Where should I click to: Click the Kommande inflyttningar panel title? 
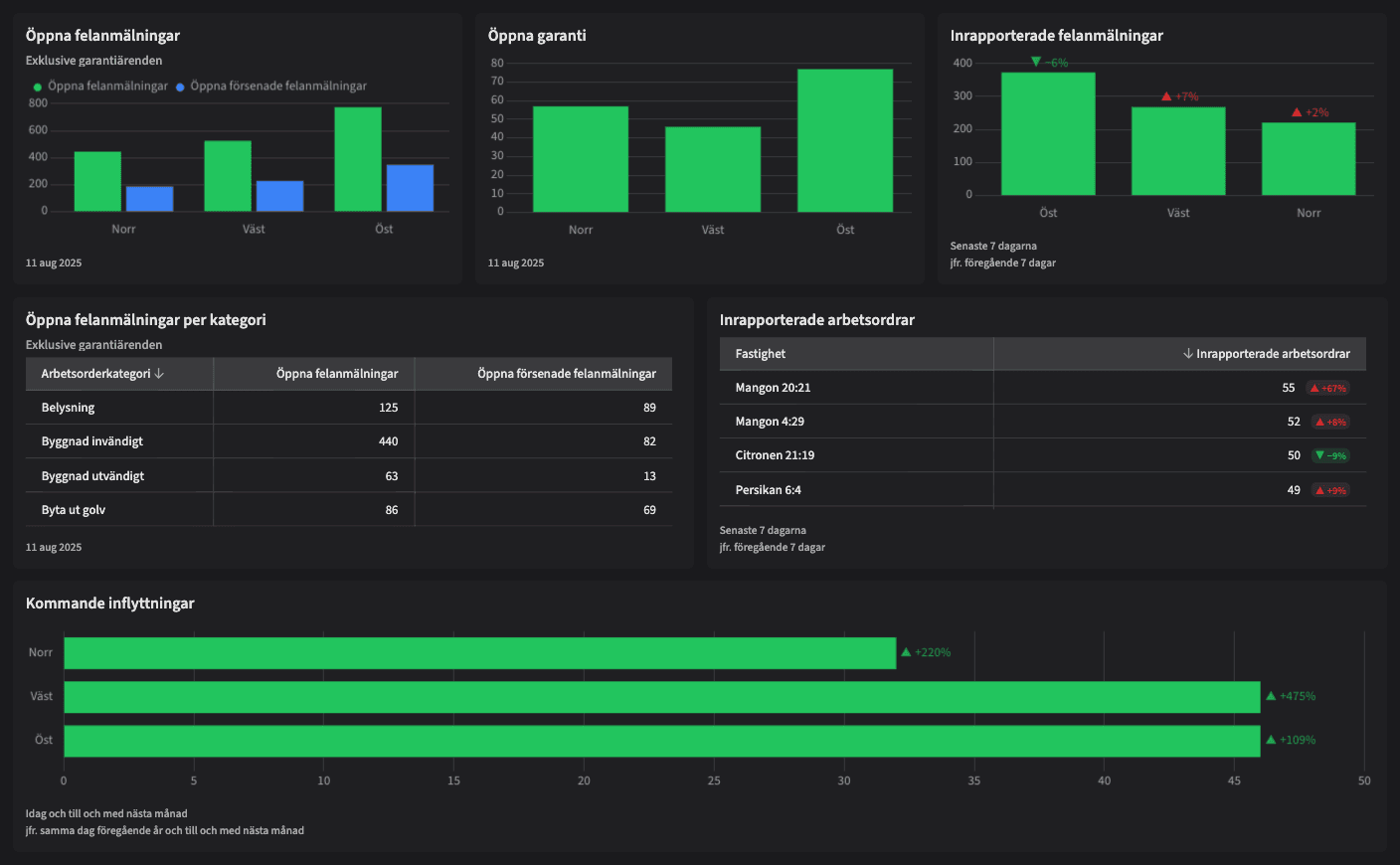click(110, 604)
